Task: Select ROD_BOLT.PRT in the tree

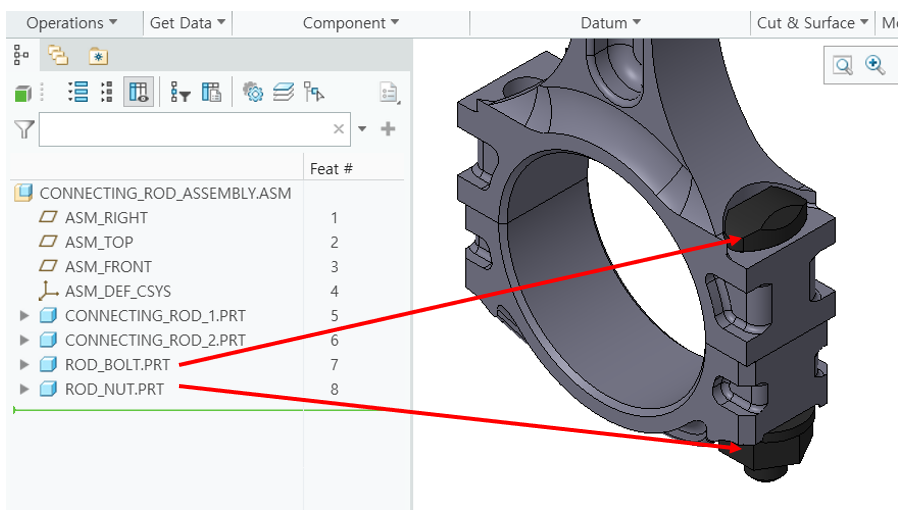Action: 118,365
